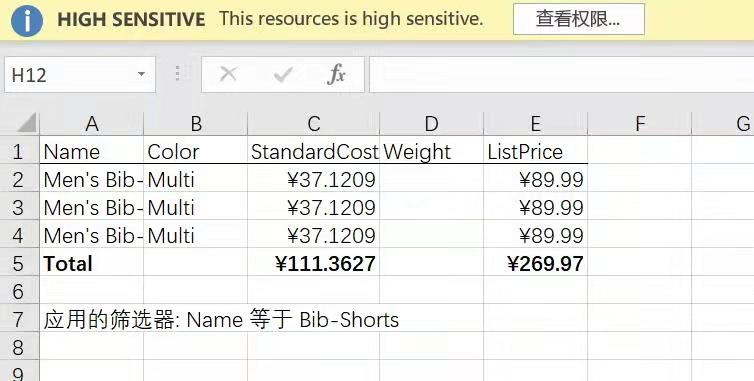Click Men's Bib- cell in row 2
Screen dimensions: 754x381
click(91, 179)
